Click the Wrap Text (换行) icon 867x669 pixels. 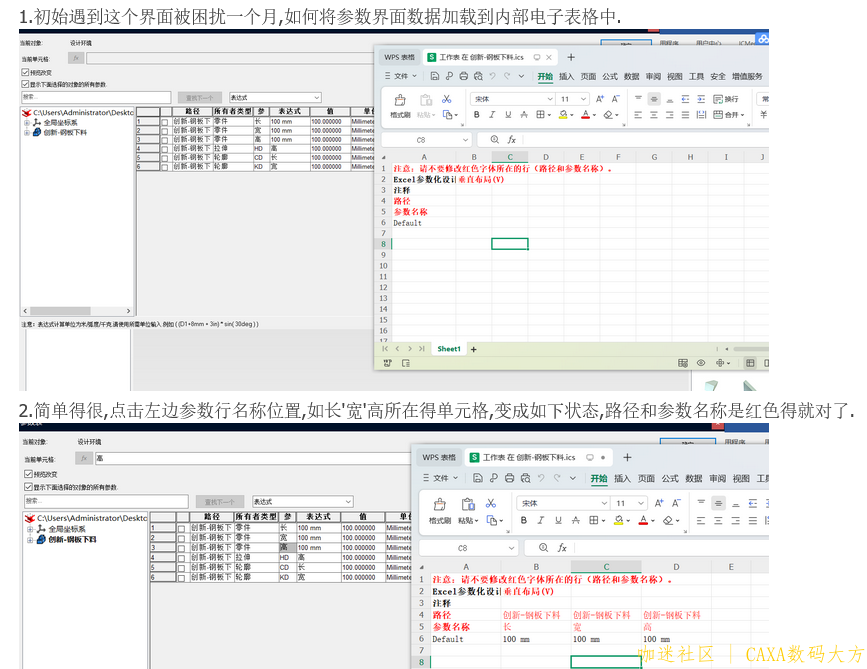pos(727,99)
